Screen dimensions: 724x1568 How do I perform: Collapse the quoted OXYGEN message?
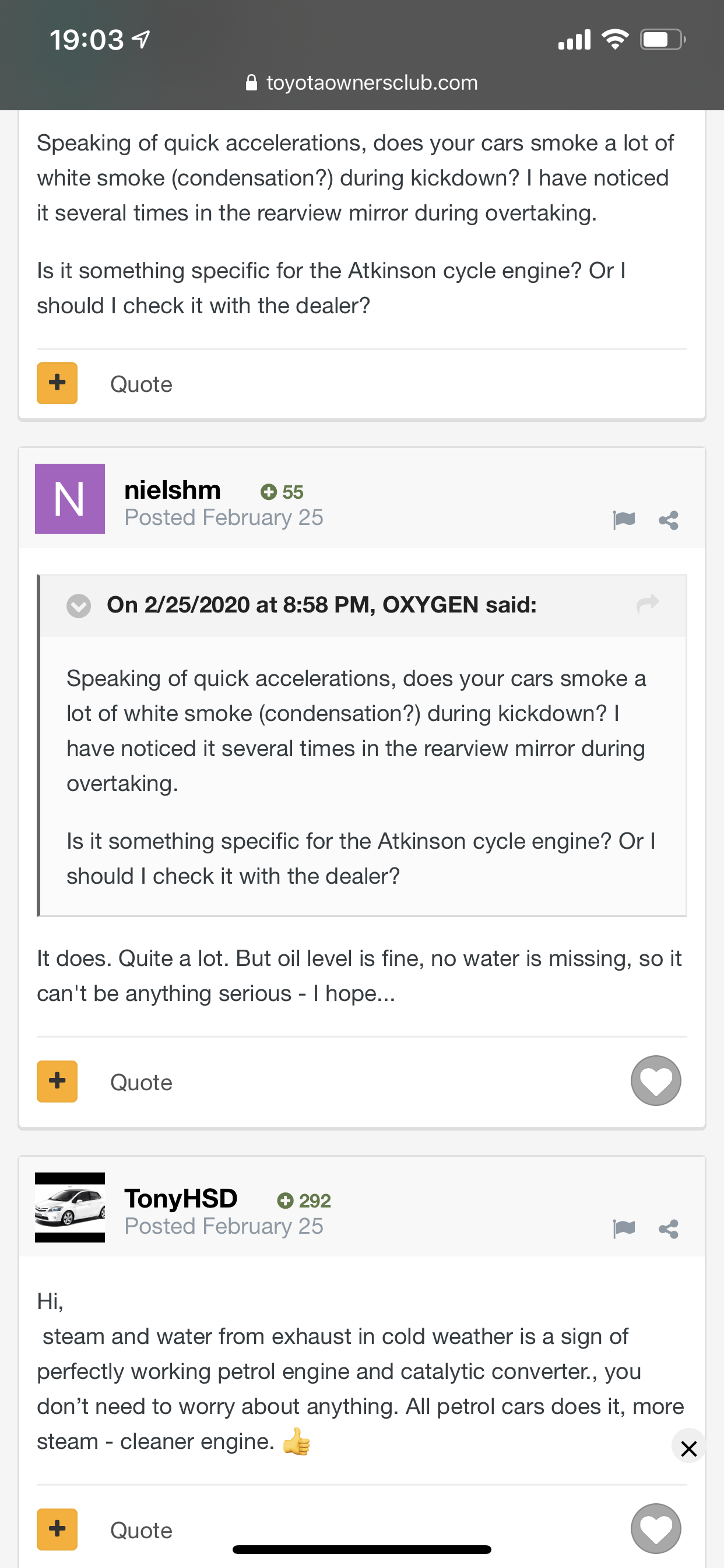[x=79, y=605]
